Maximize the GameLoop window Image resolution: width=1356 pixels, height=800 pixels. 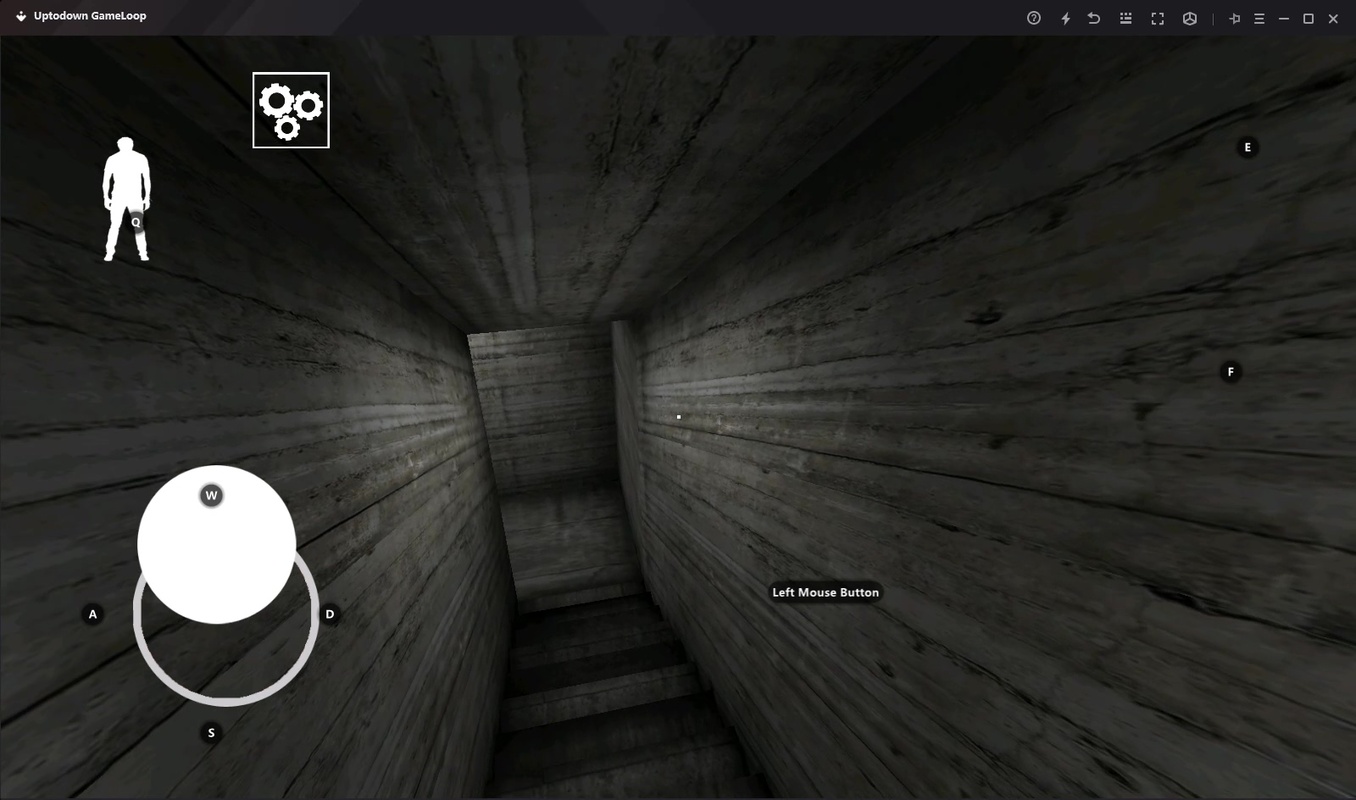click(x=1308, y=18)
